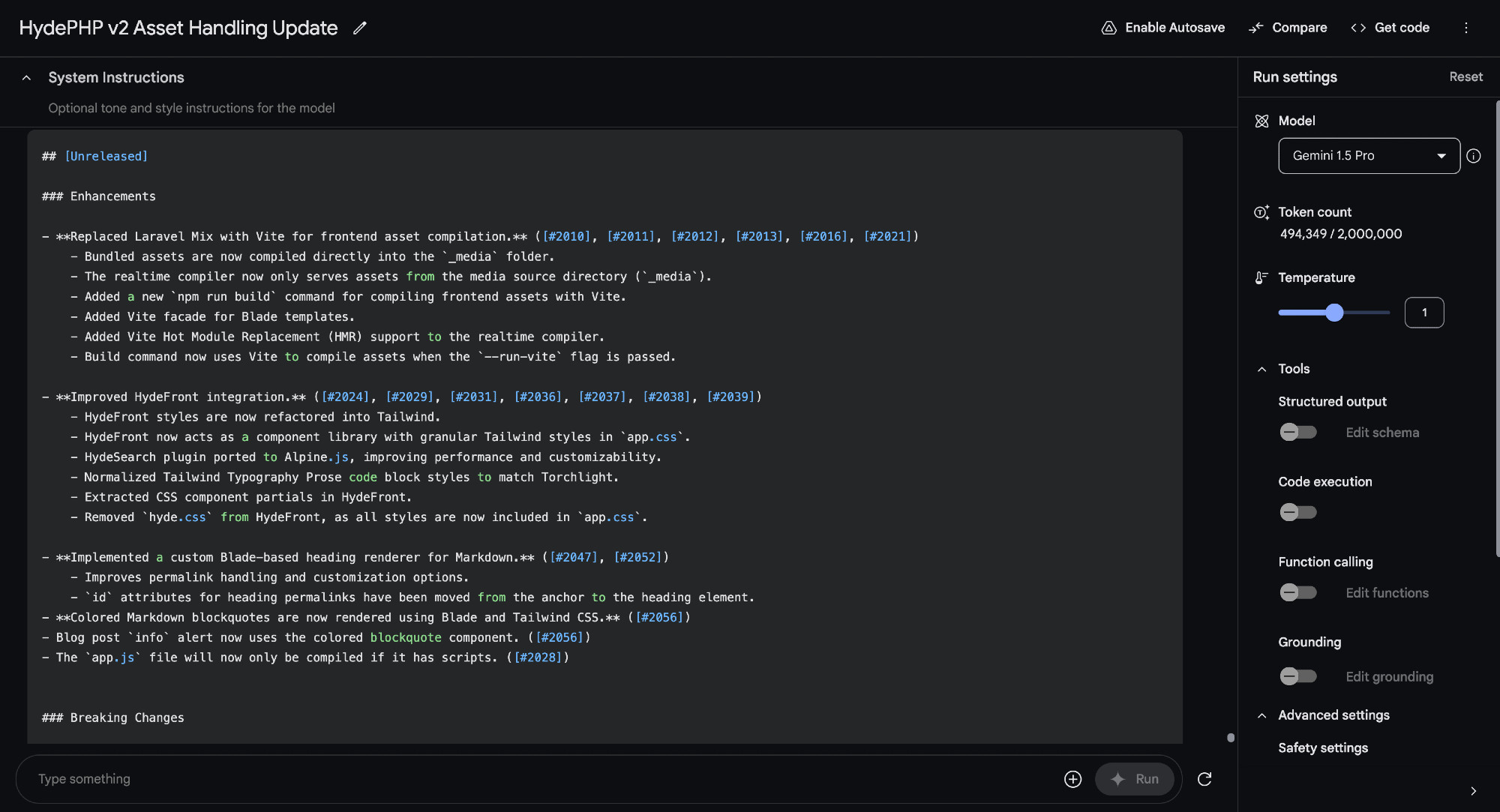Click the pencil icon to edit prompt title
This screenshot has height=812, width=1500.
click(x=360, y=28)
